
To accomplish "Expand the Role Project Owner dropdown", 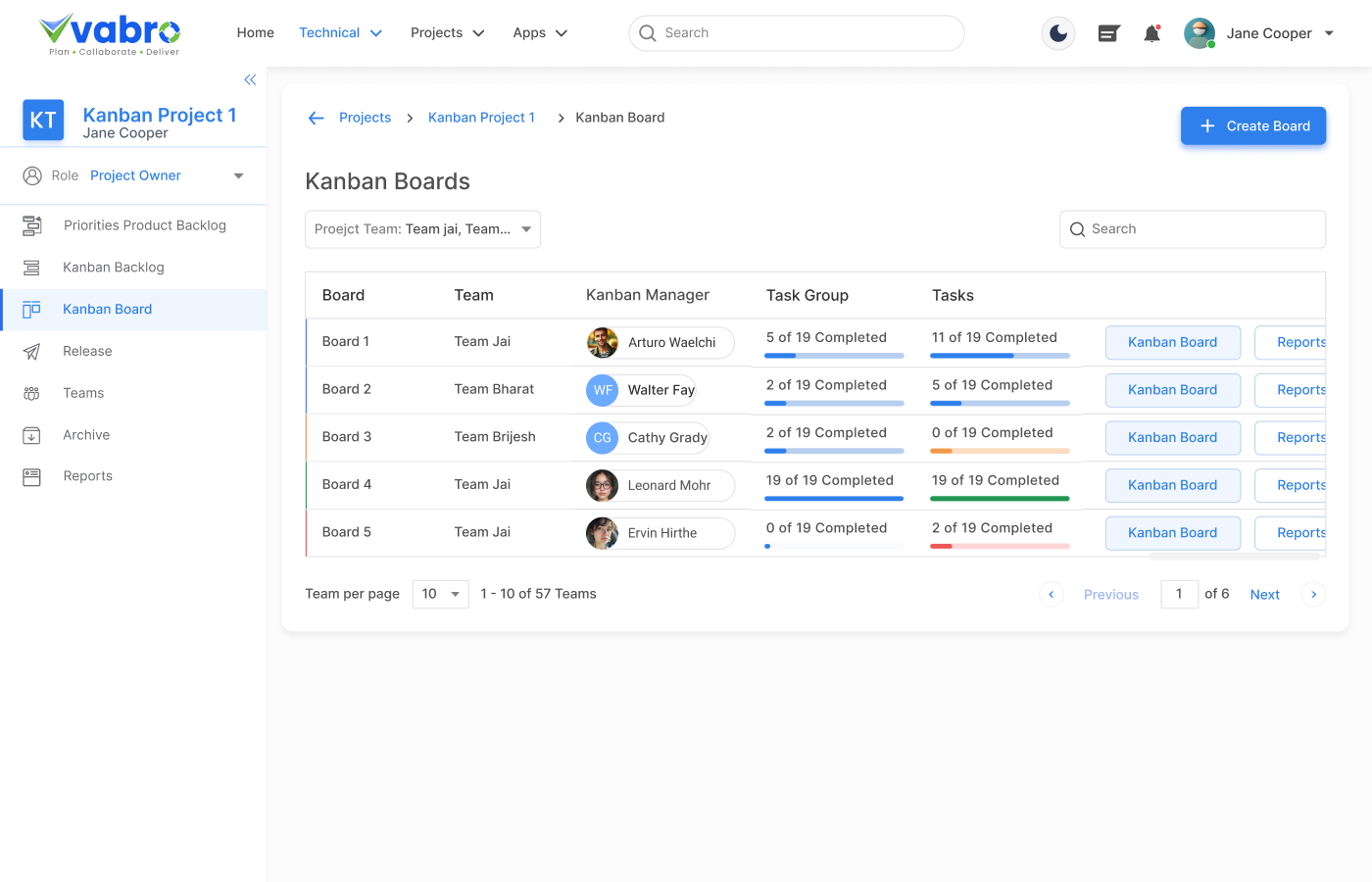I will 238,175.
